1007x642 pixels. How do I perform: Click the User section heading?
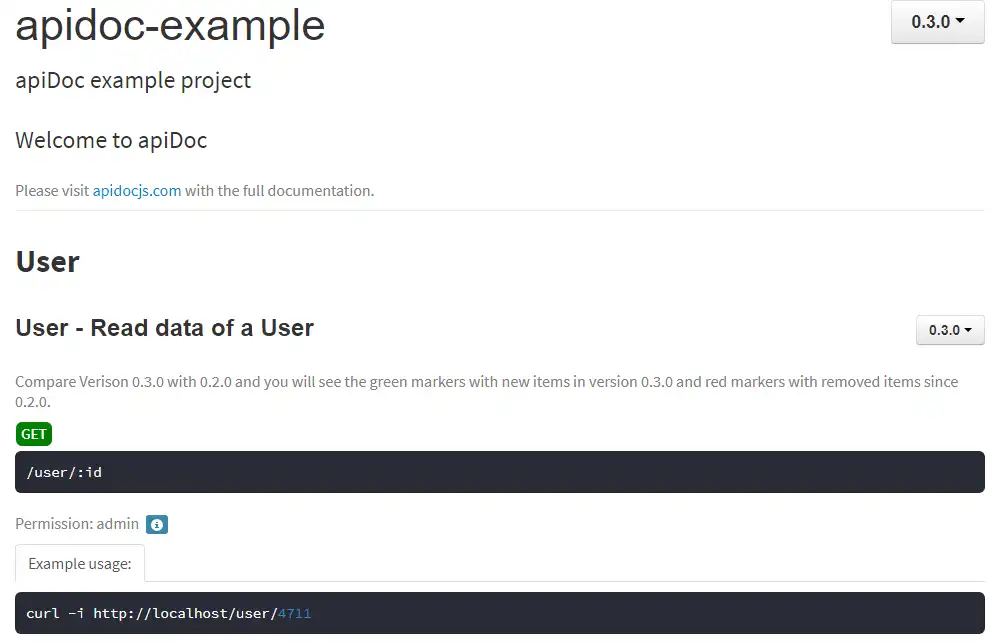pyautogui.click(x=47, y=262)
